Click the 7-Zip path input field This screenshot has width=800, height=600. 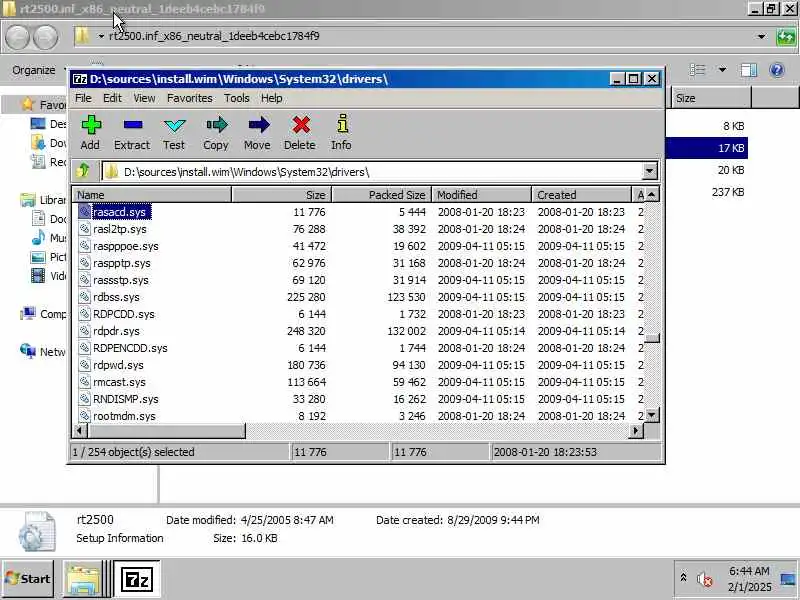point(372,171)
